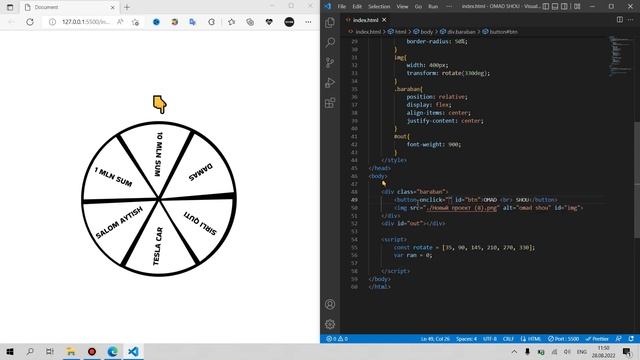Open the Explorer view in VS Code

(330, 22)
